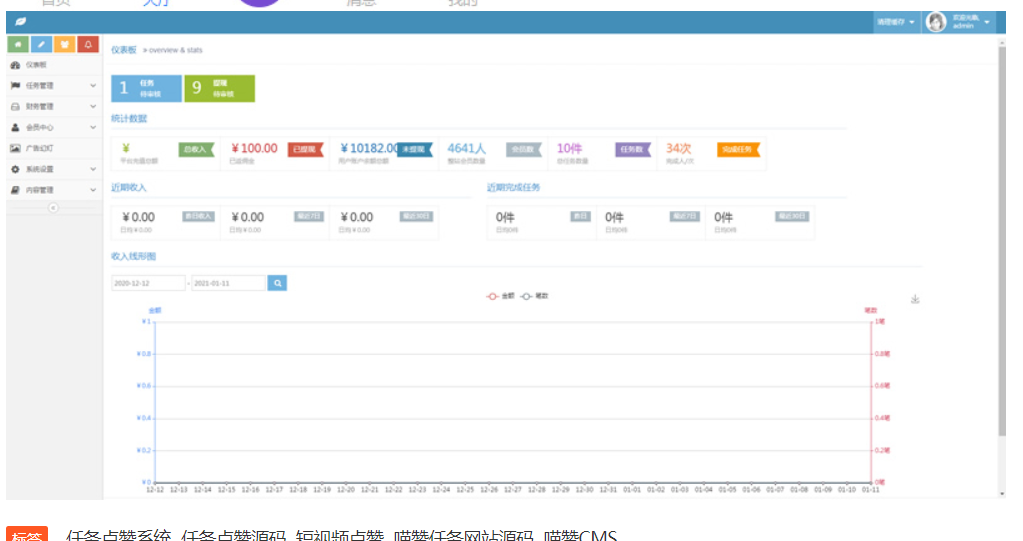This screenshot has width=1023, height=541.
Task: Expand the 任务管理 sidebar menu
Action: 53,86
